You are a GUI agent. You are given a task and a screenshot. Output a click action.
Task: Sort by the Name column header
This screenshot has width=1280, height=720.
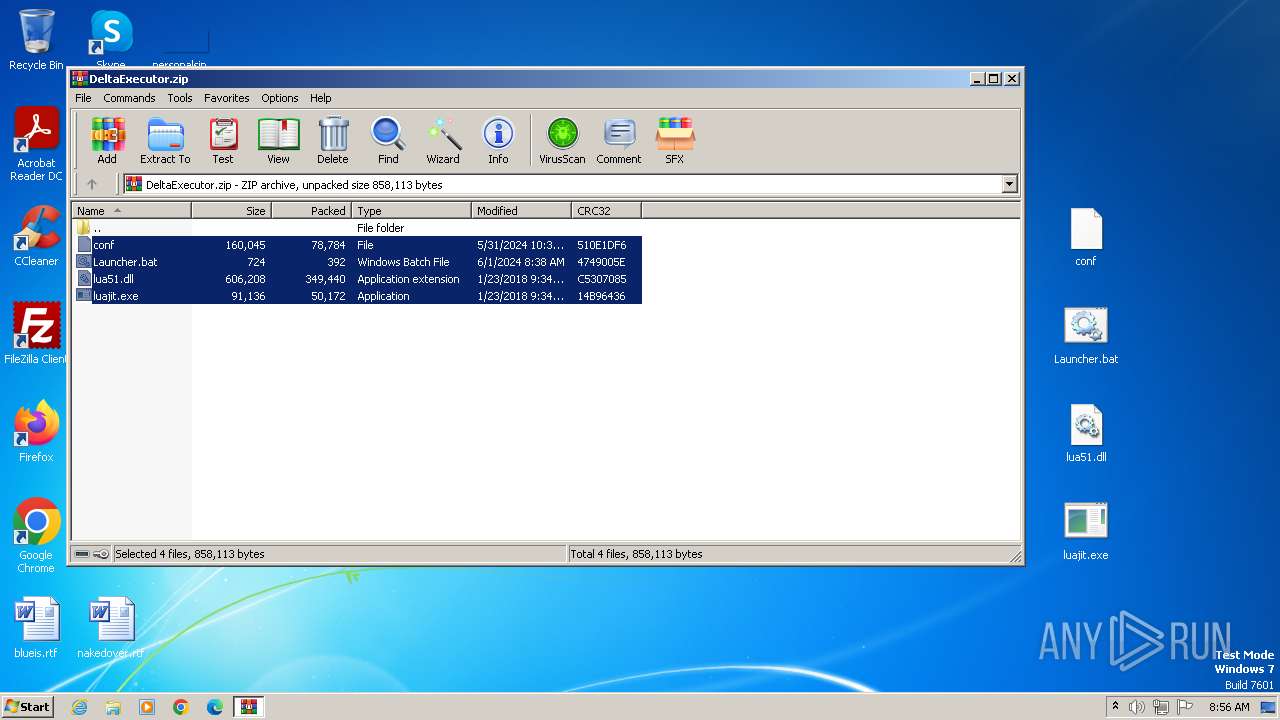(x=131, y=211)
